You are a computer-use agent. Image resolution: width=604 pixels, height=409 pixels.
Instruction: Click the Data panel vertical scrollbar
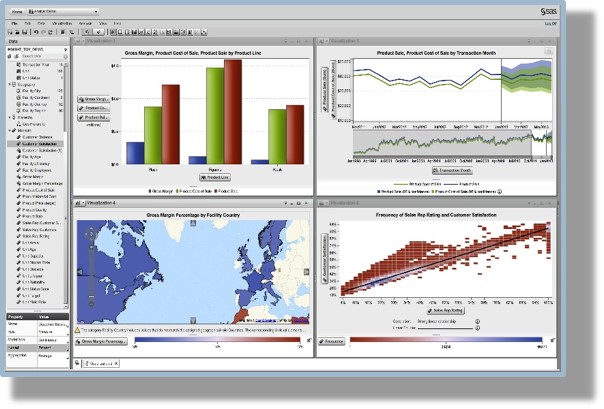66,185
